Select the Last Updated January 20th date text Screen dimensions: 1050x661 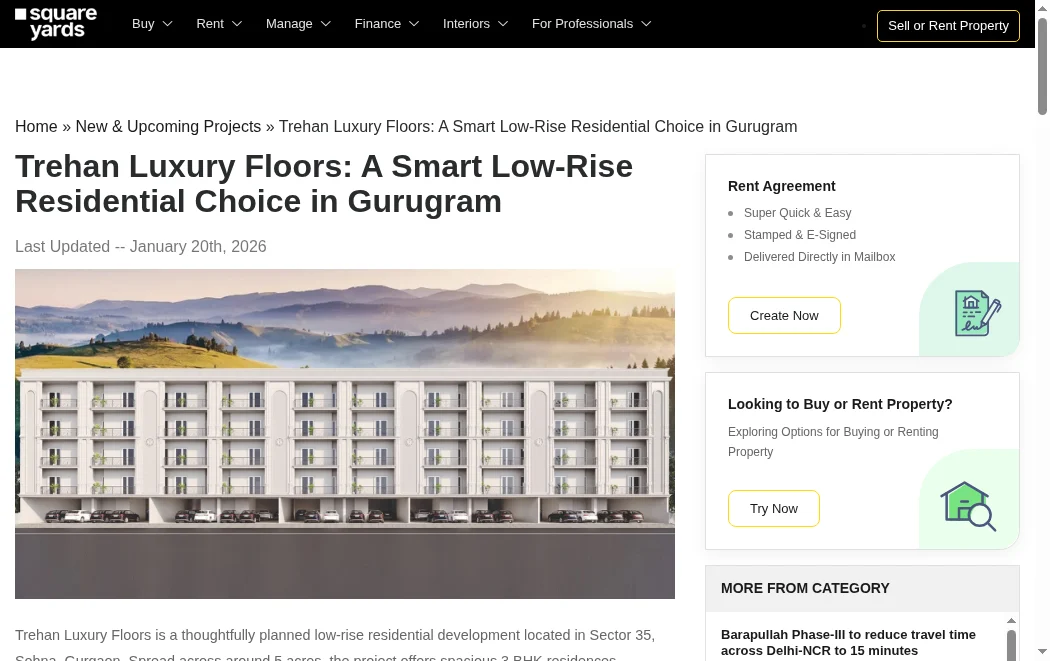tap(141, 246)
